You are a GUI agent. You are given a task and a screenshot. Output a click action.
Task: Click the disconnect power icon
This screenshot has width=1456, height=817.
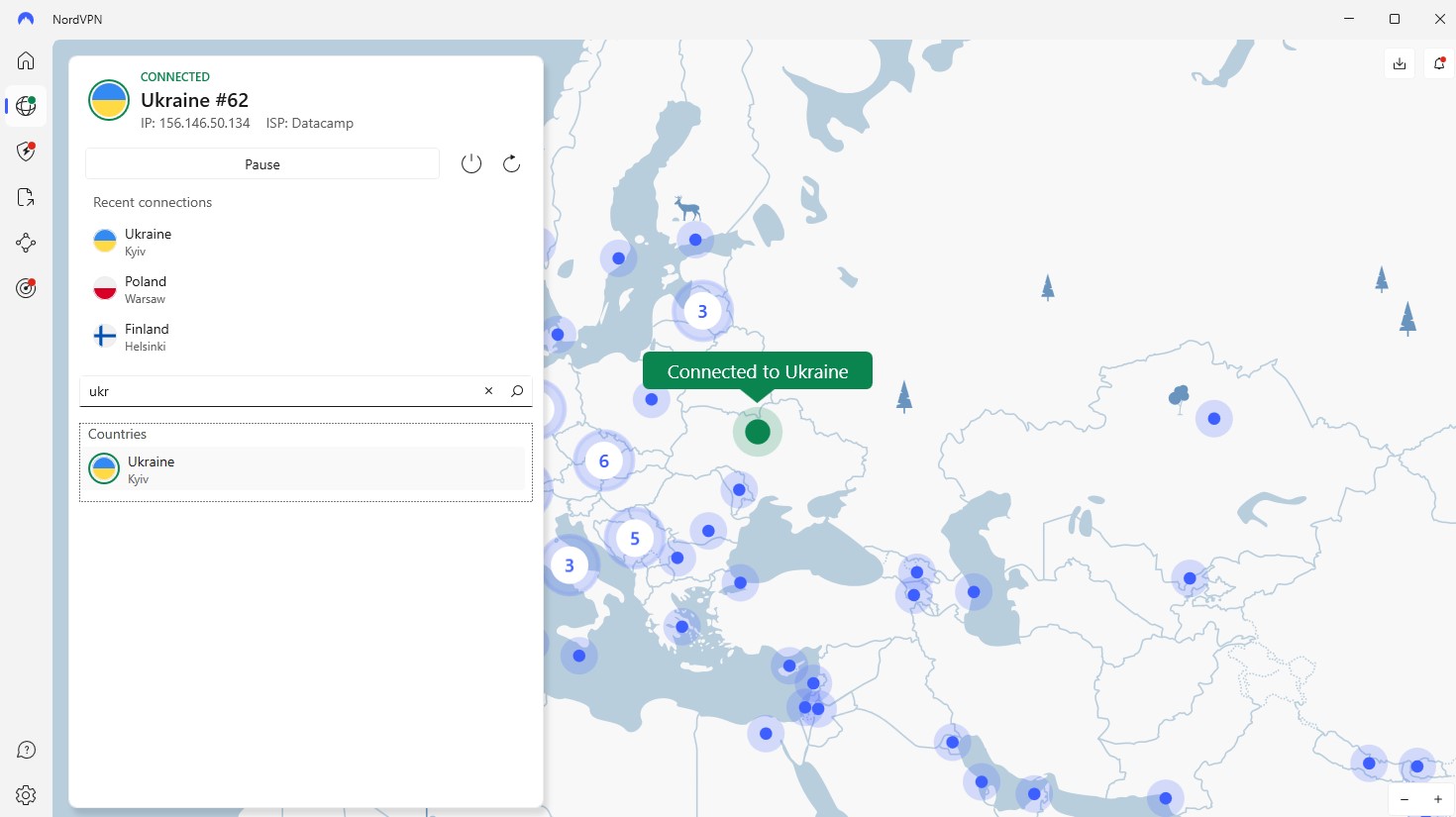(471, 163)
